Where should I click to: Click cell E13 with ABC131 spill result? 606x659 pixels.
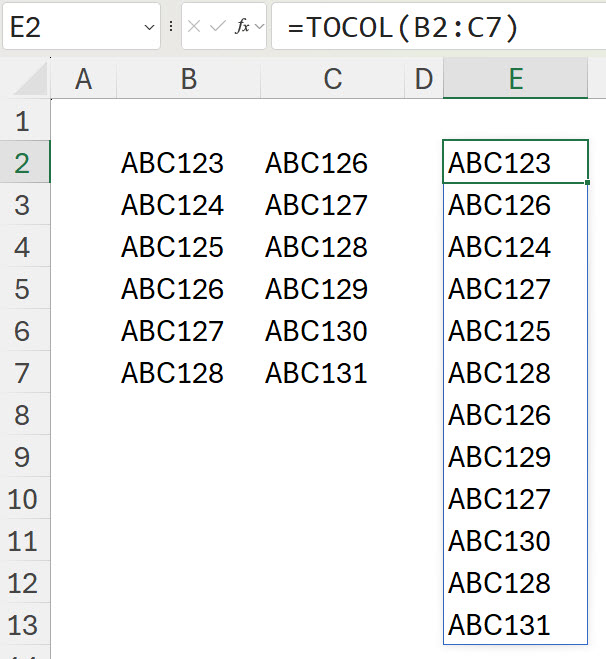[500, 625]
